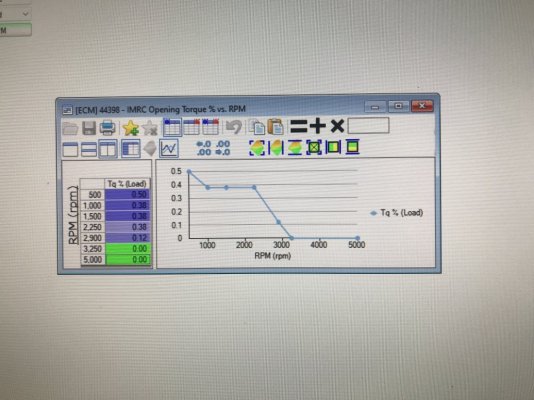The image size is (534, 400).
Task: Select the second blue-red table compare icon
Action: (192, 127)
